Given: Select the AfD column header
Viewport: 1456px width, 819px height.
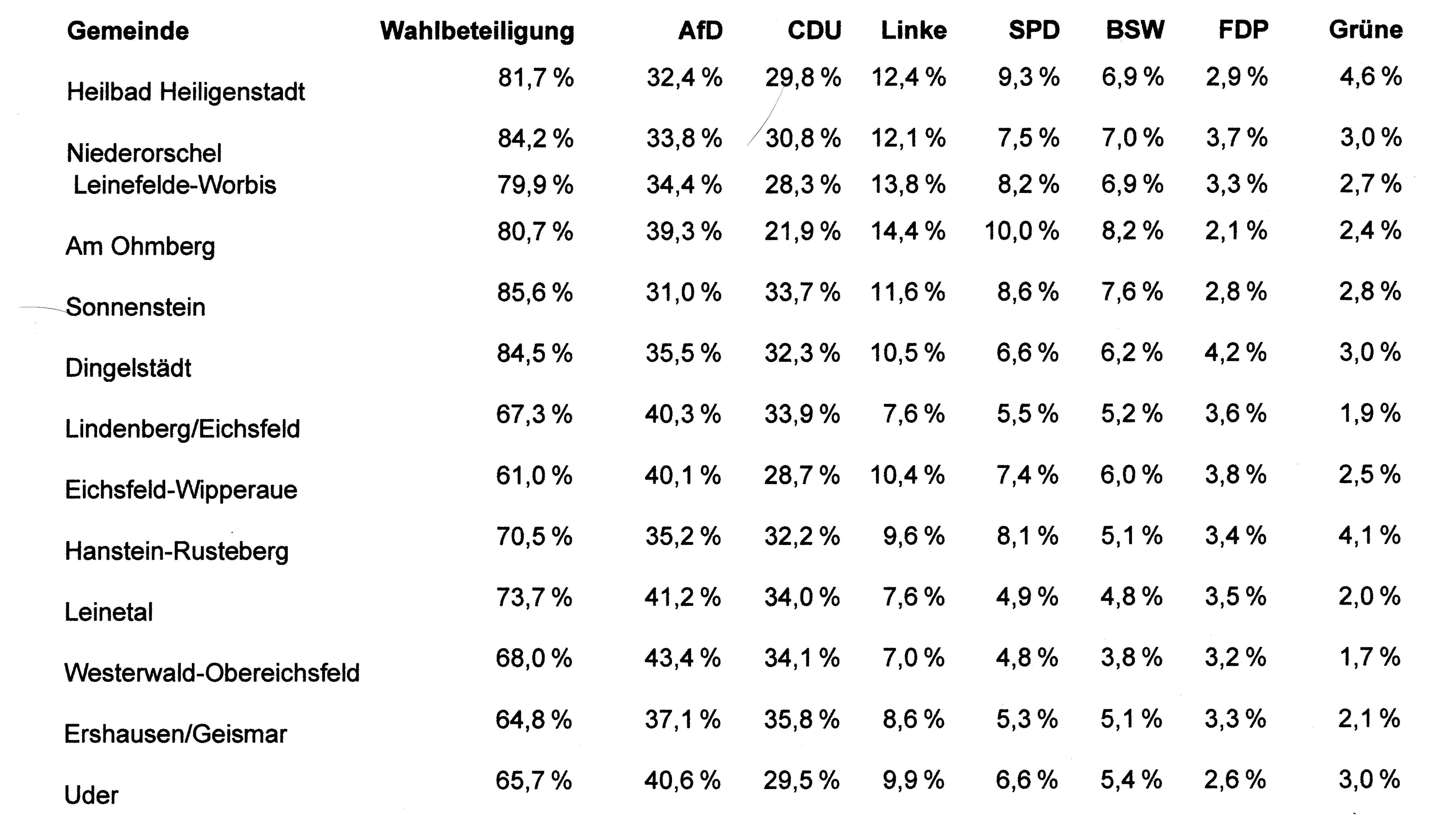Looking at the screenshot, I should (700, 30).
